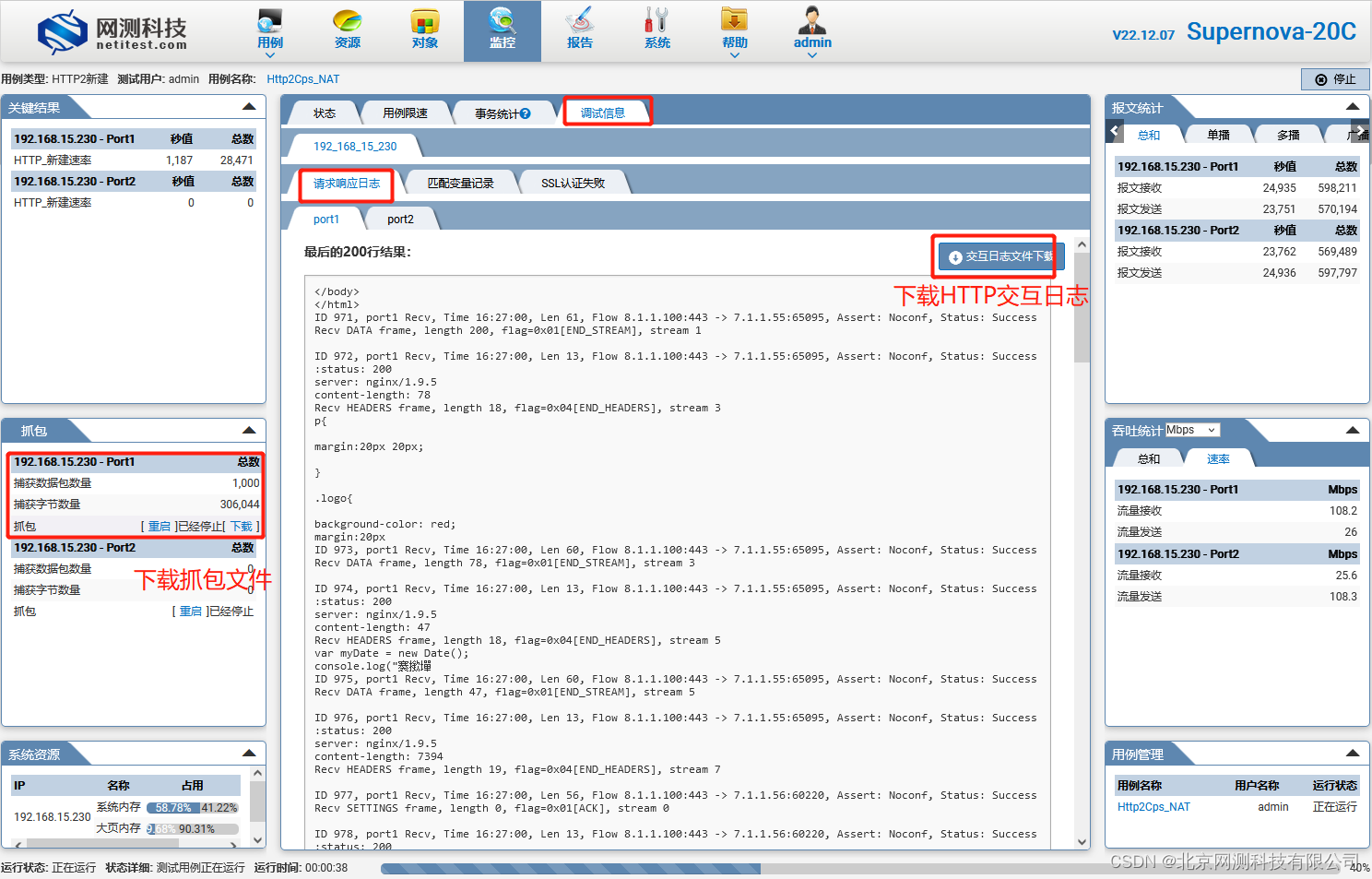Collapse the 关键结果 panel
1372x879 pixels.
249,107
